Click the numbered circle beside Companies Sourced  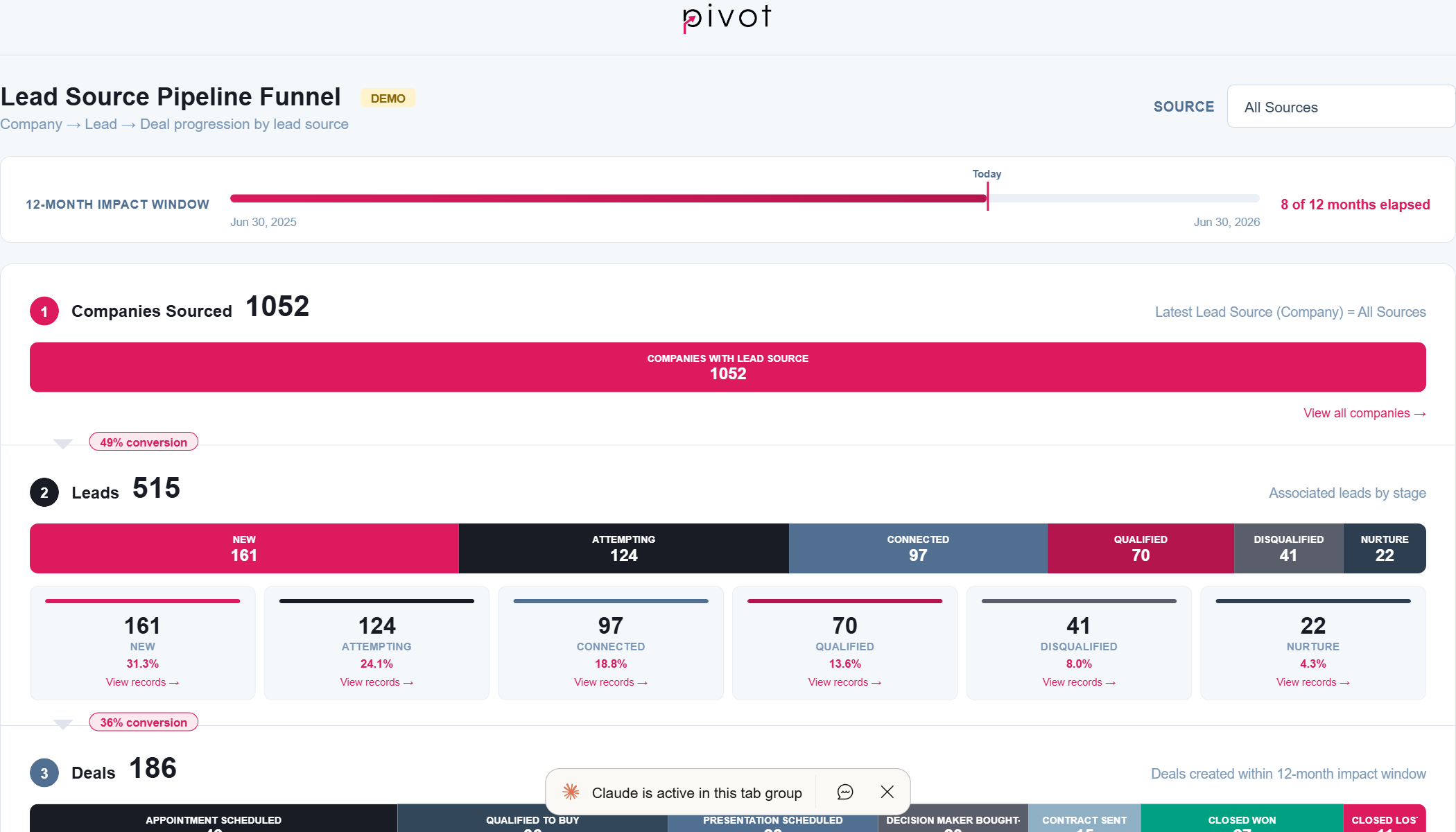click(44, 311)
